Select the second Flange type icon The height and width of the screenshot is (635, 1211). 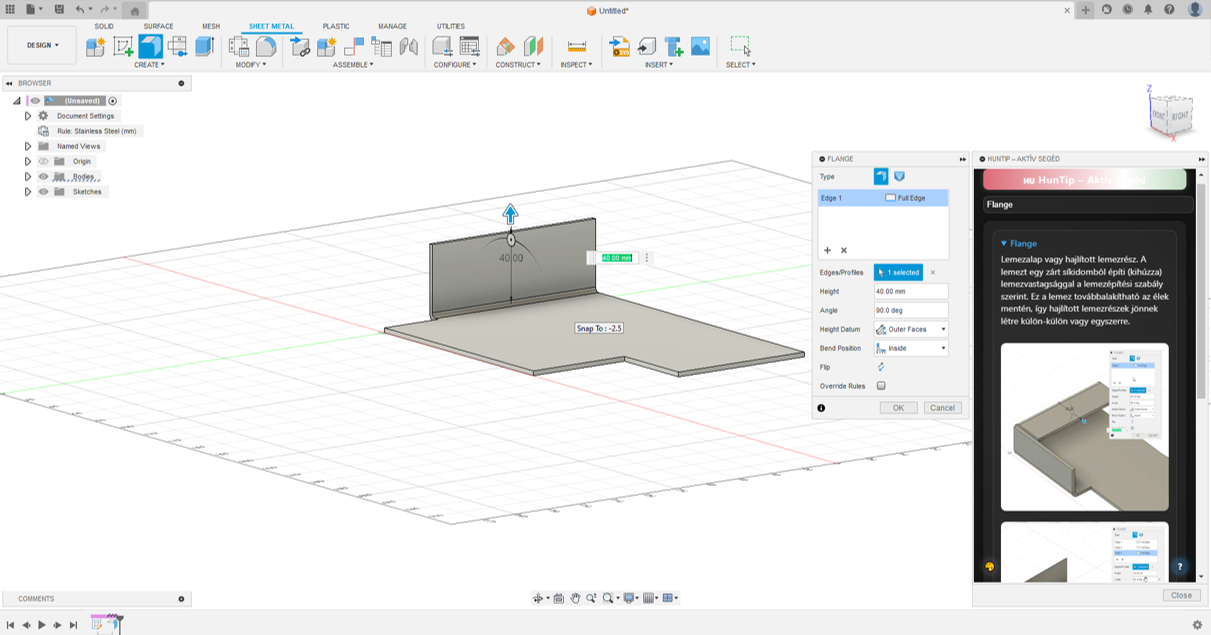pyautogui.click(x=899, y=176)
